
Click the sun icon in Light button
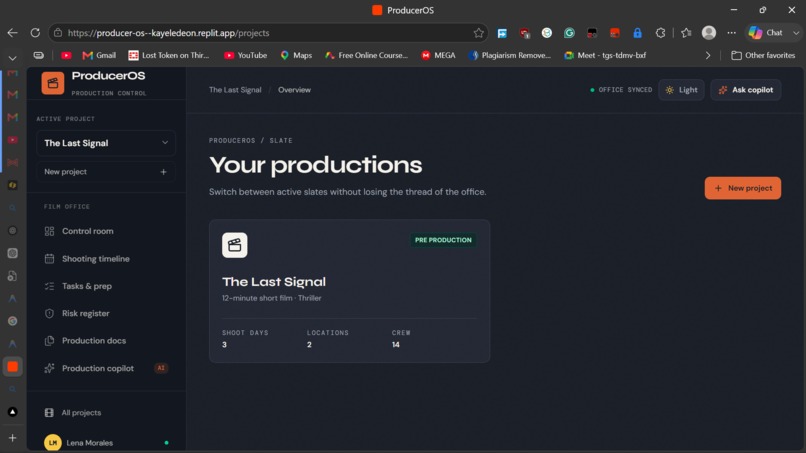[x=669, y=90]
